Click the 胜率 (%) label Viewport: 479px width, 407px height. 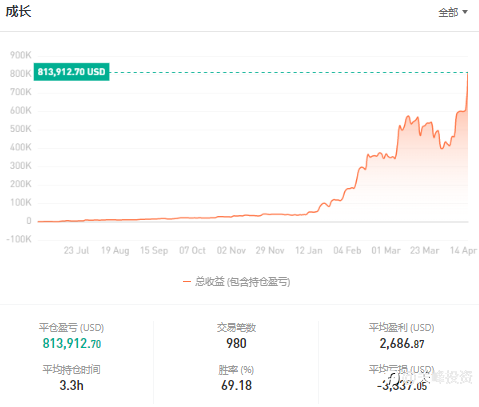[x=236, y=370]
